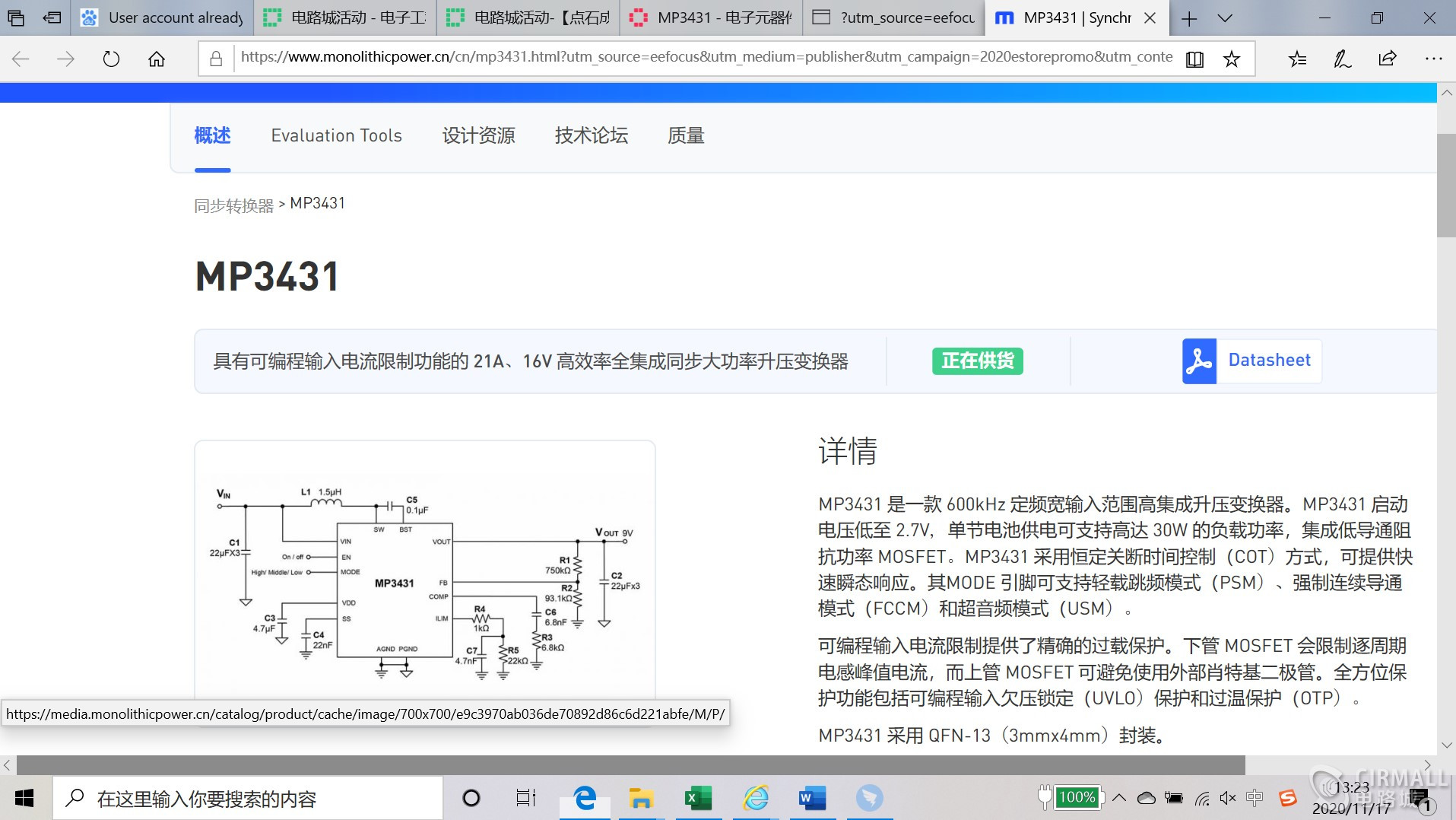Click the OneDrive cloud tray icon
The width and height of the screenshot is (1456, 820).
coord(1146,798)
